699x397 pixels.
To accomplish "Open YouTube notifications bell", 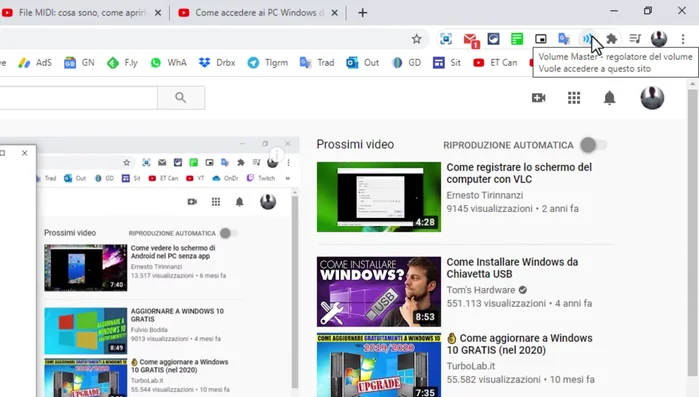I will coord(609,98).
